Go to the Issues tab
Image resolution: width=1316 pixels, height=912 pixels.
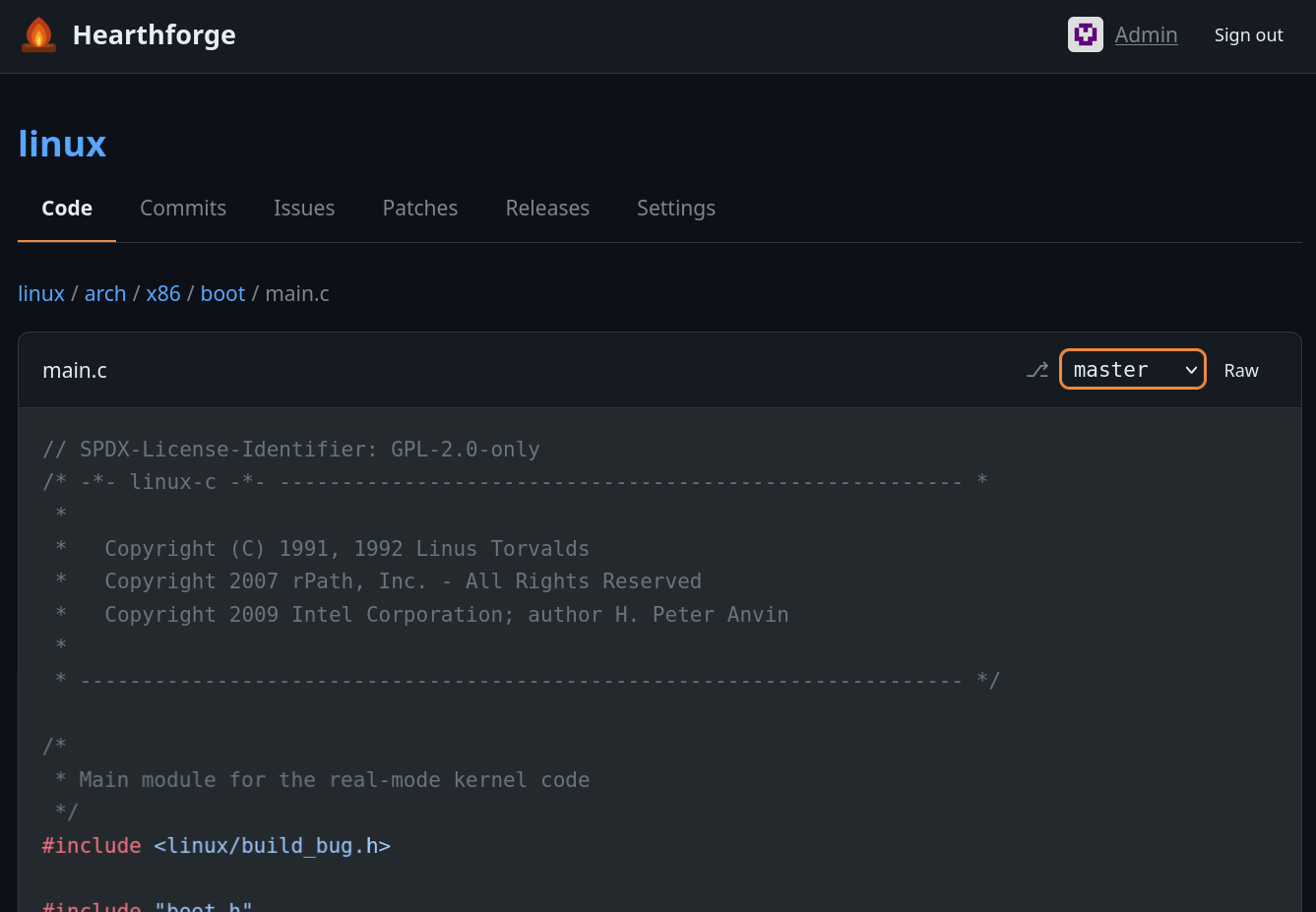[x=304, y=208]
